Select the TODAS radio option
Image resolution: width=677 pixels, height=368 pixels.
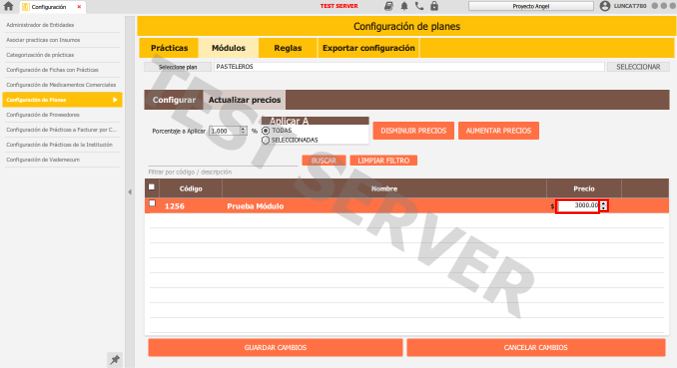click(266, 130)
